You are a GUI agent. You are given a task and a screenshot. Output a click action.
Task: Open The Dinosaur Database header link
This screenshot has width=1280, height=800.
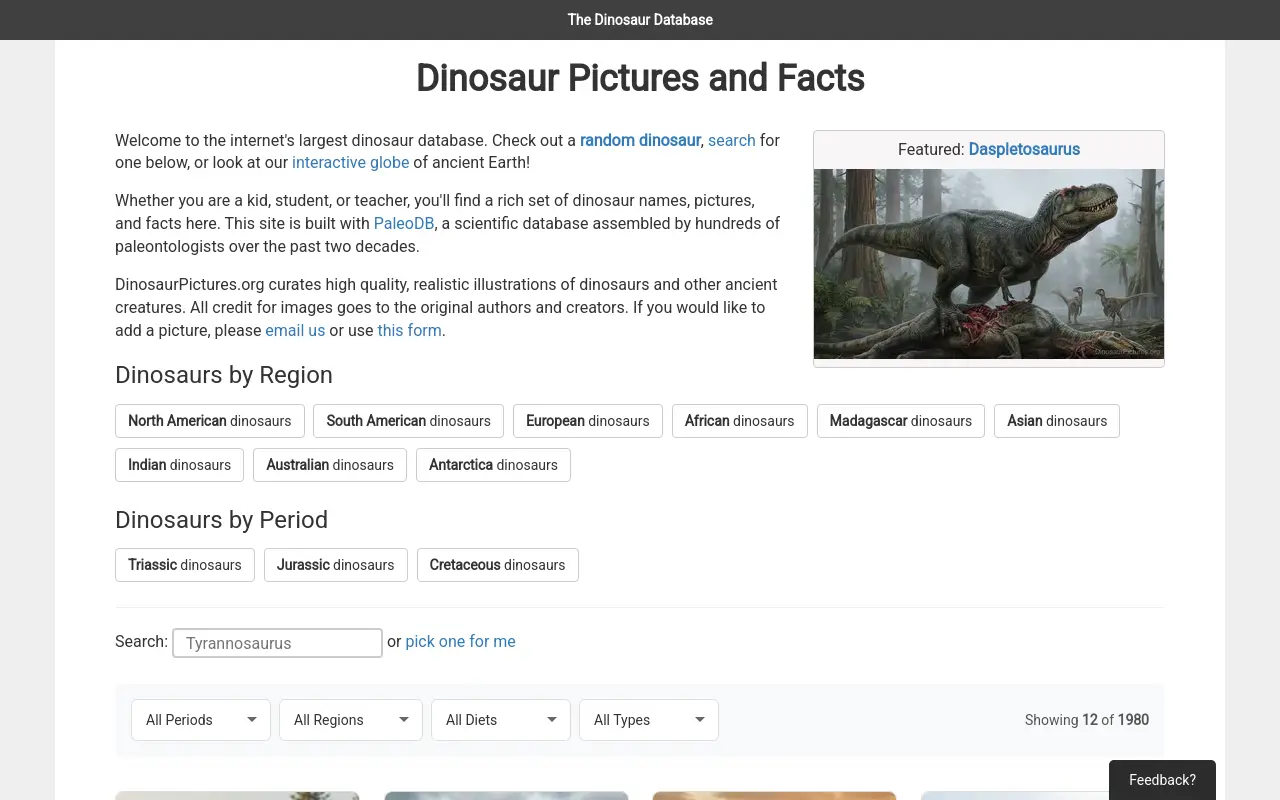pos(640,20)
